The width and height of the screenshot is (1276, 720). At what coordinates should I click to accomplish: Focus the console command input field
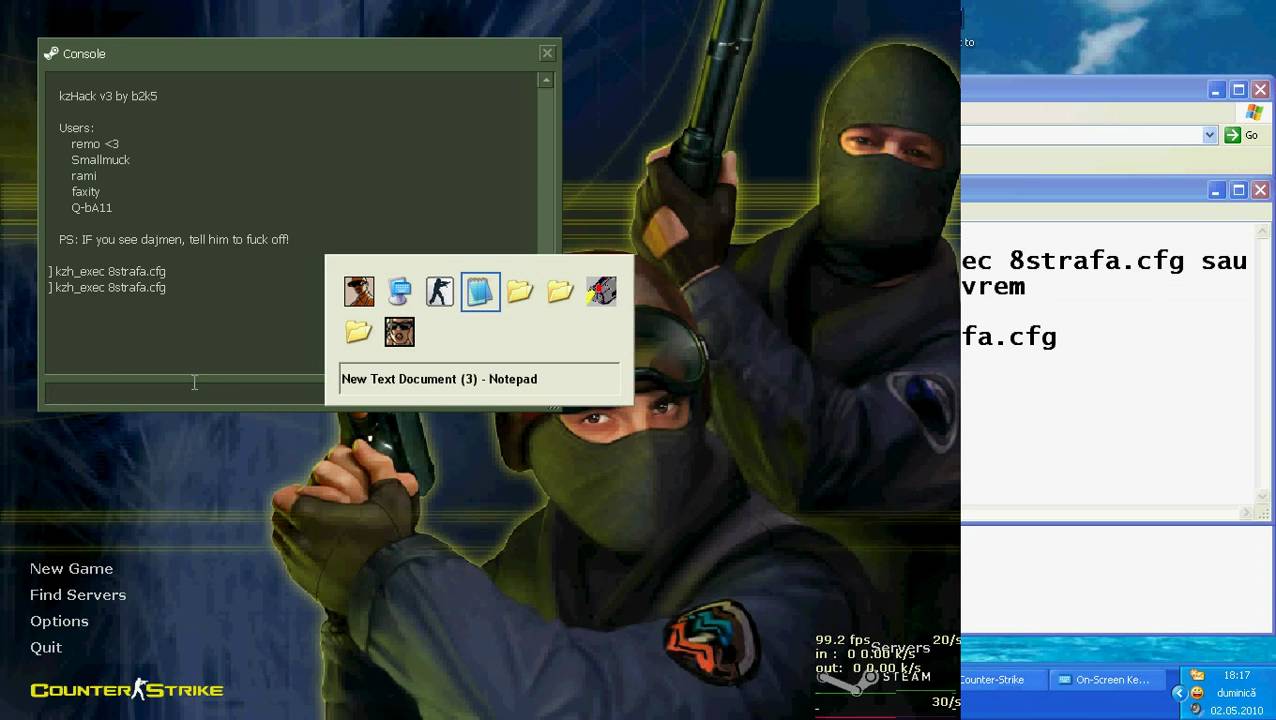click(185, 393)
